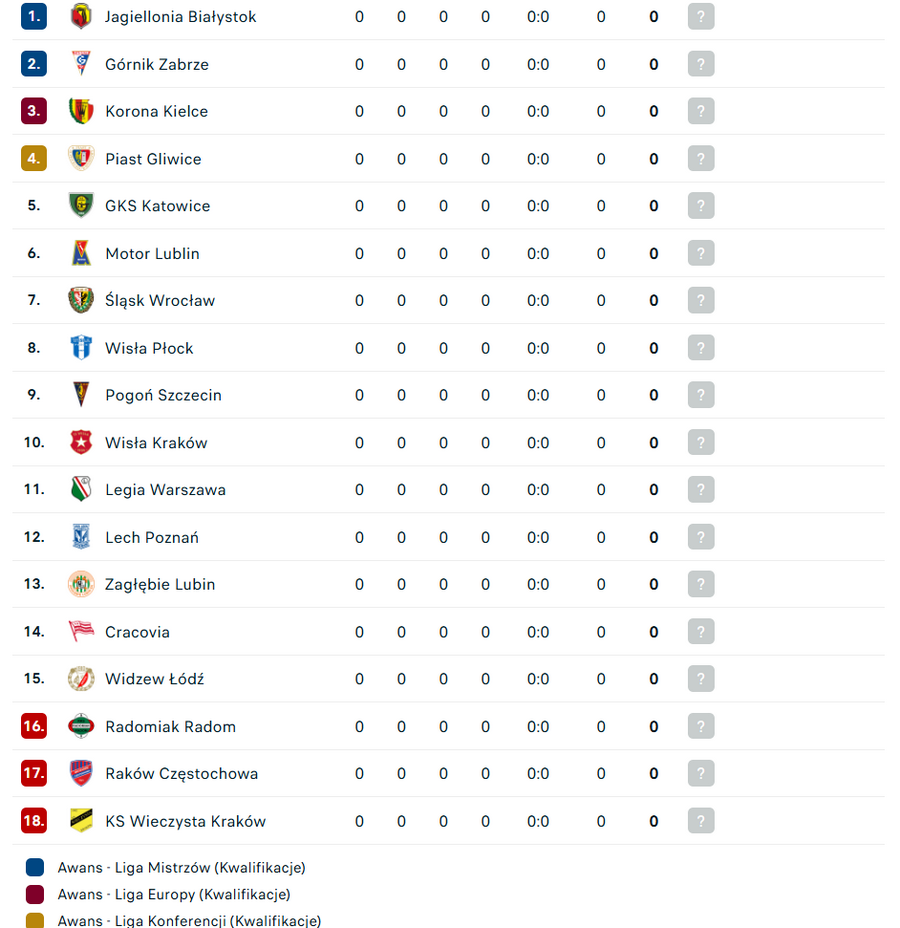Select the KS Wieczysta Kraków crest
This screenshot has width=900, height=928.
click(x=81, y=821)
